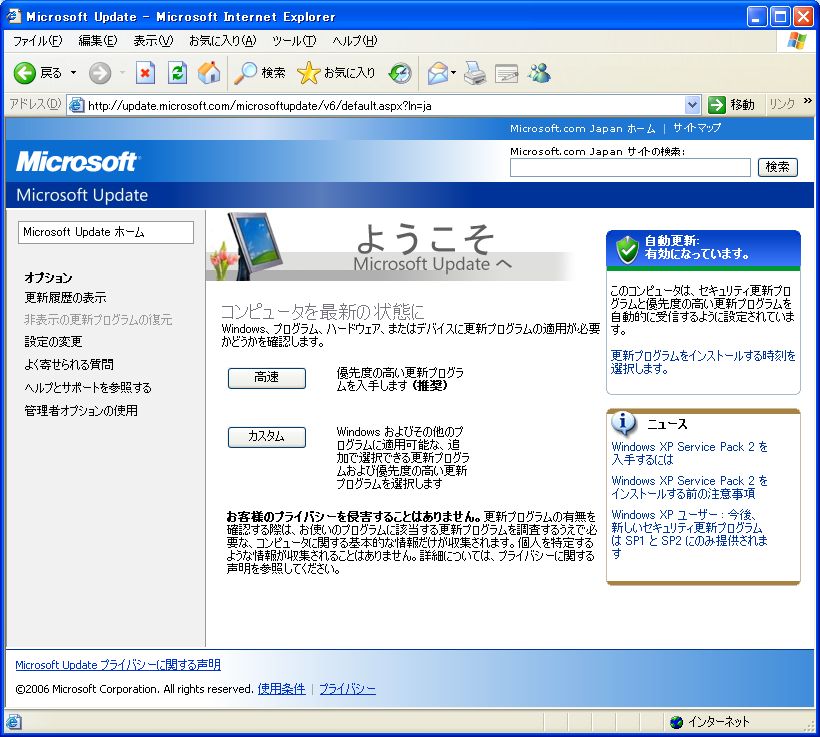Viewport: 820px width, 737px height.
Task: Click the 高速 express update button
Action: (267, 378)
